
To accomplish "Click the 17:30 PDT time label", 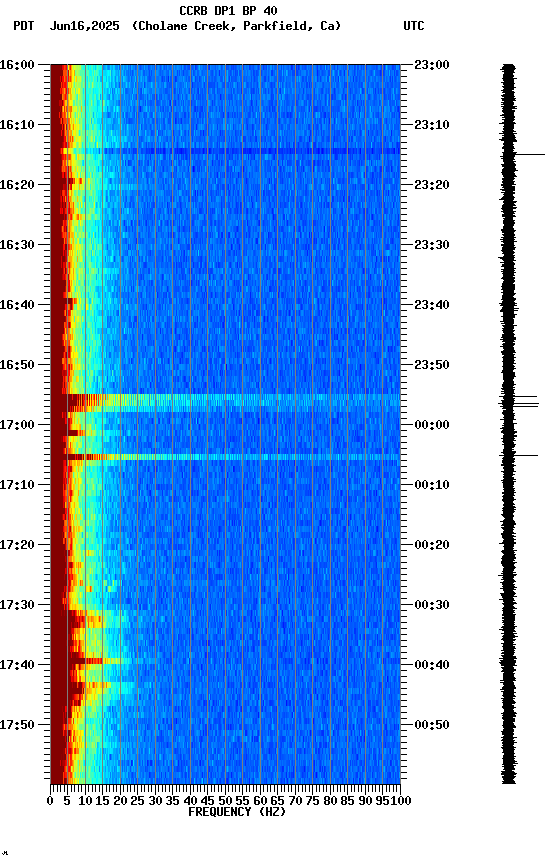I will point(17,606).
